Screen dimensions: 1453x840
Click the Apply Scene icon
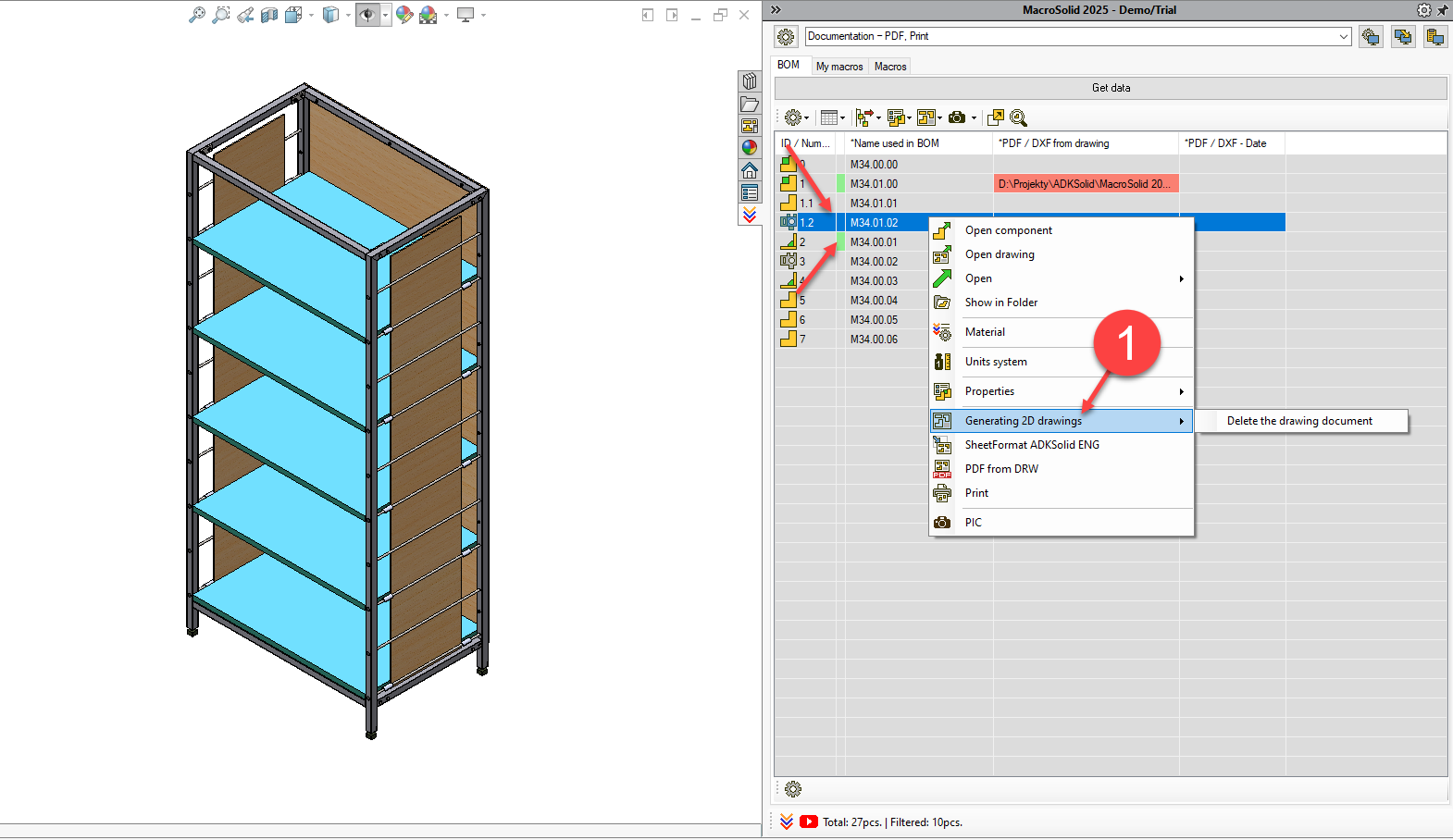tap(428, 15)
